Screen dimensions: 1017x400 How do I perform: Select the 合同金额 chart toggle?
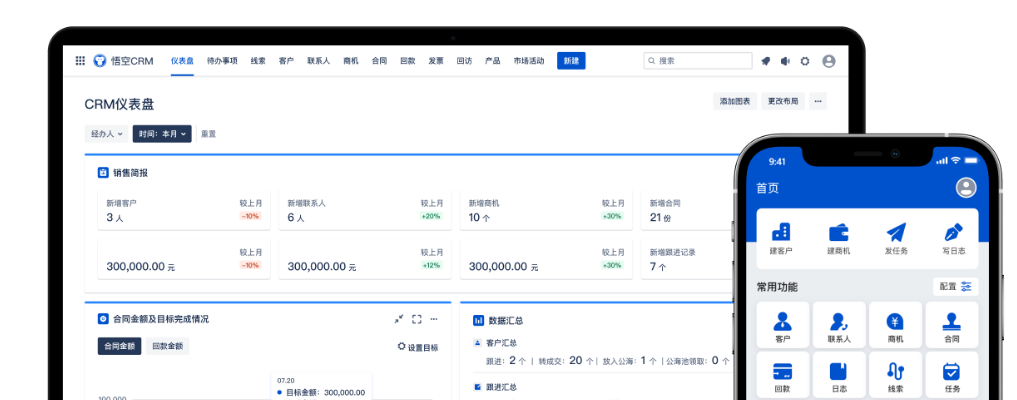coord(118,346)
